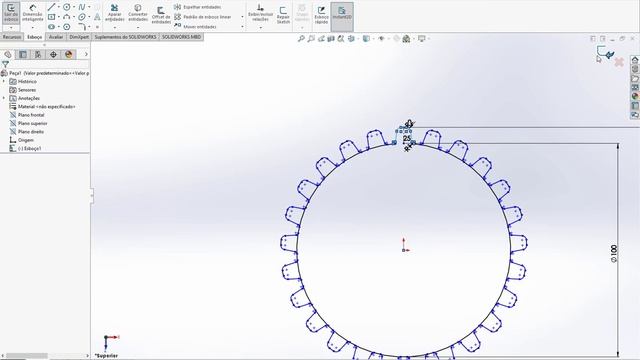Viewport: 640px width, 360px height.
Task: Click the Repair Sketch tool
Action: [283, 15]
